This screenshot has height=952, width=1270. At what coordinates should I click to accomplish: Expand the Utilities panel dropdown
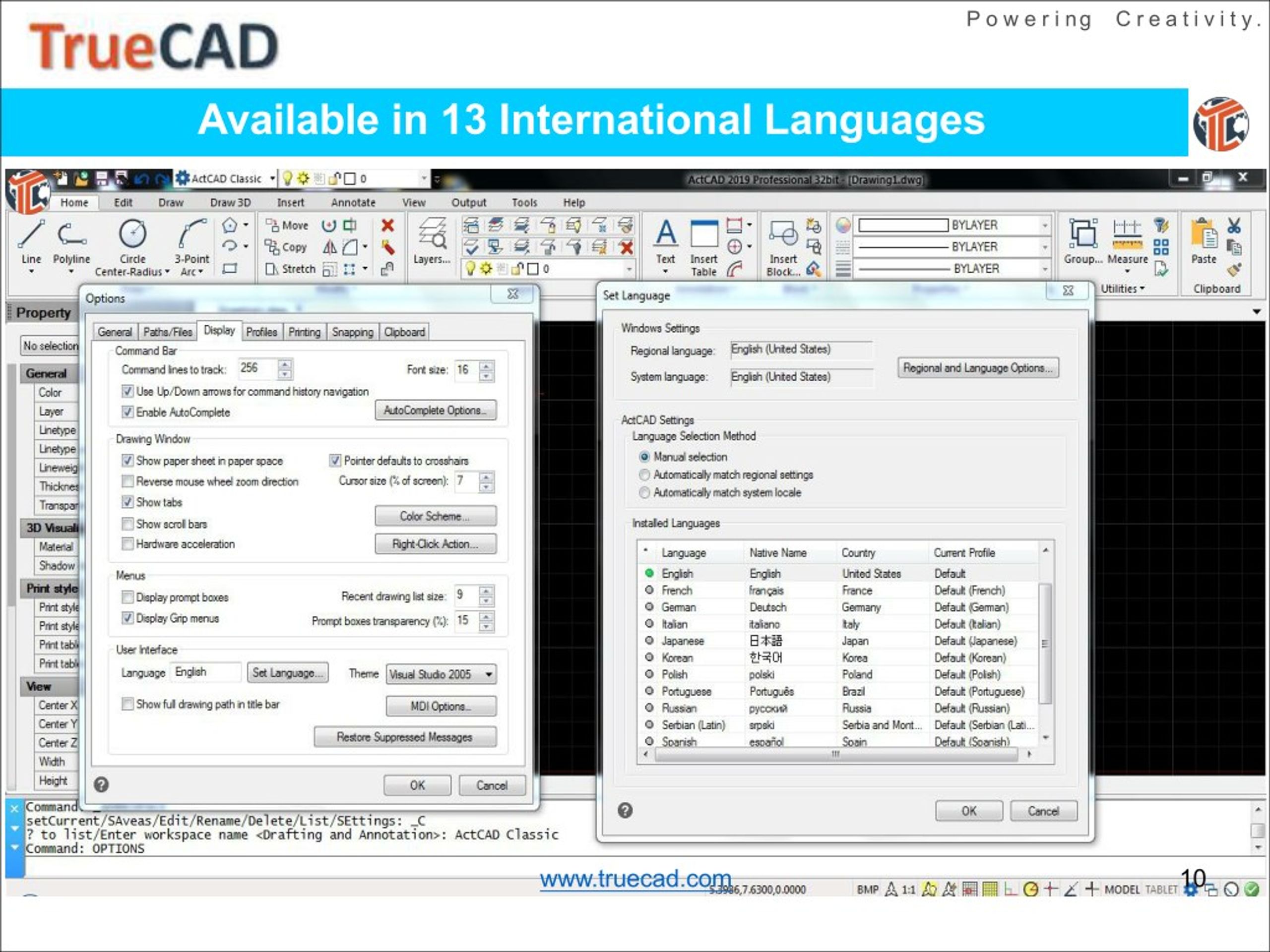(x=1123, y=289)
